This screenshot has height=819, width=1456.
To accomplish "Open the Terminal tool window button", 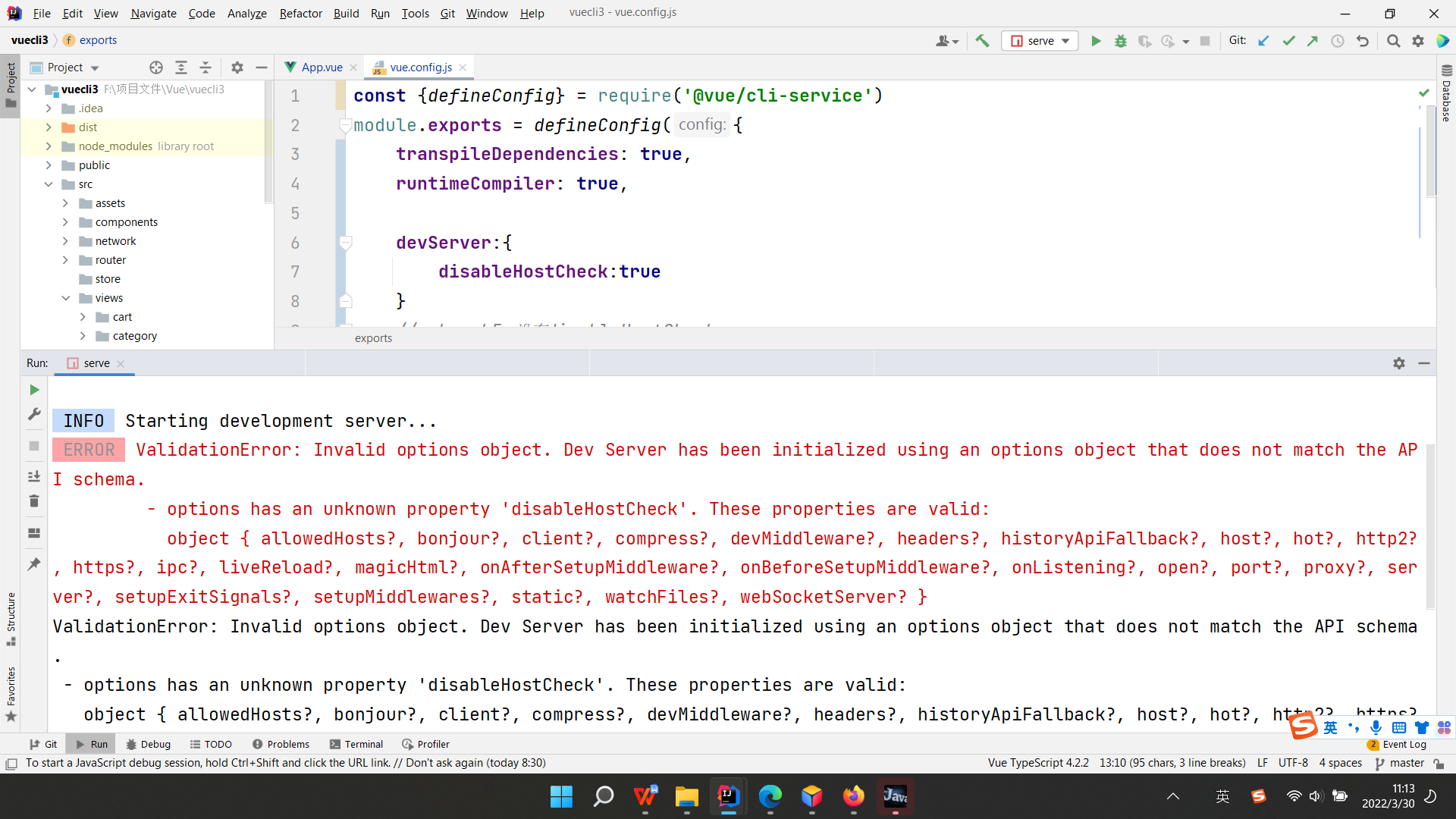I will tap(356, 744).
